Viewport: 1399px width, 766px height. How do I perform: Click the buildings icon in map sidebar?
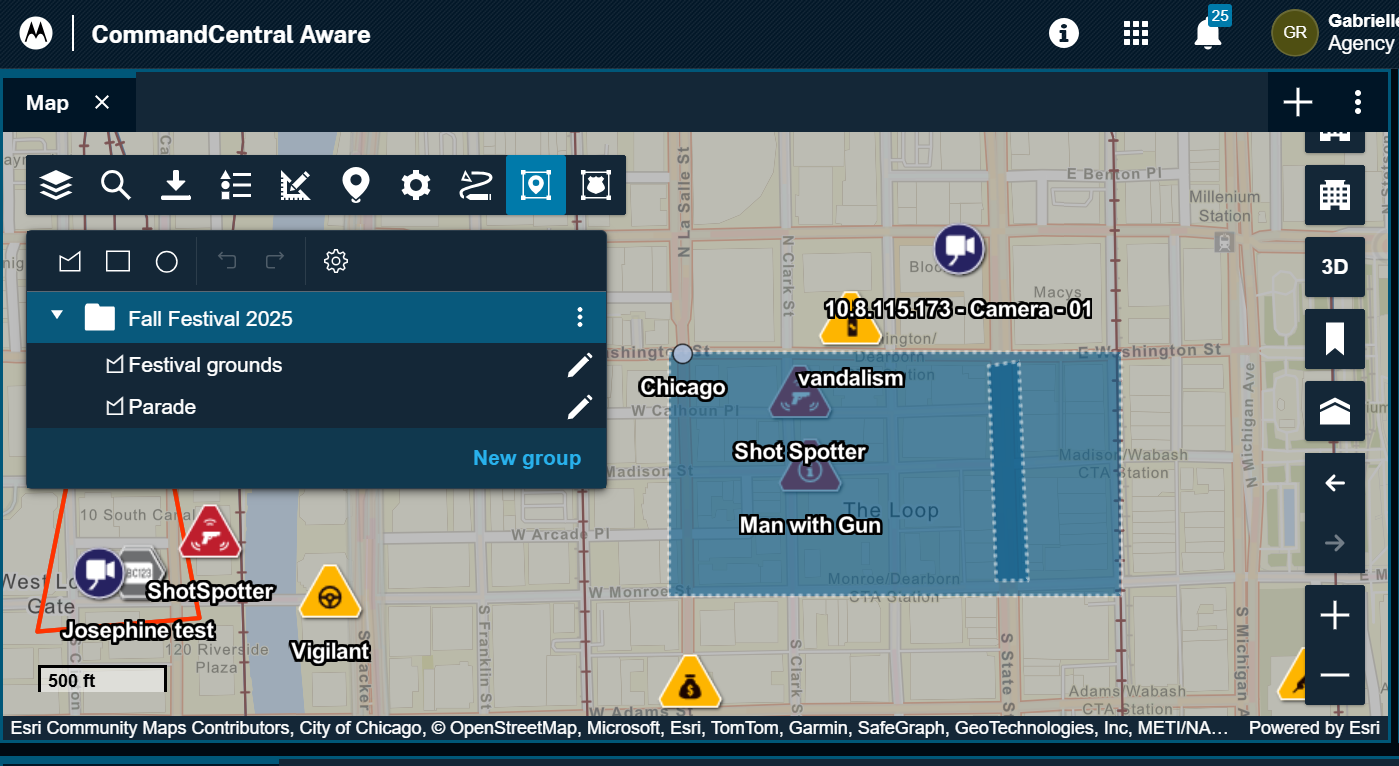[1335, 195]
